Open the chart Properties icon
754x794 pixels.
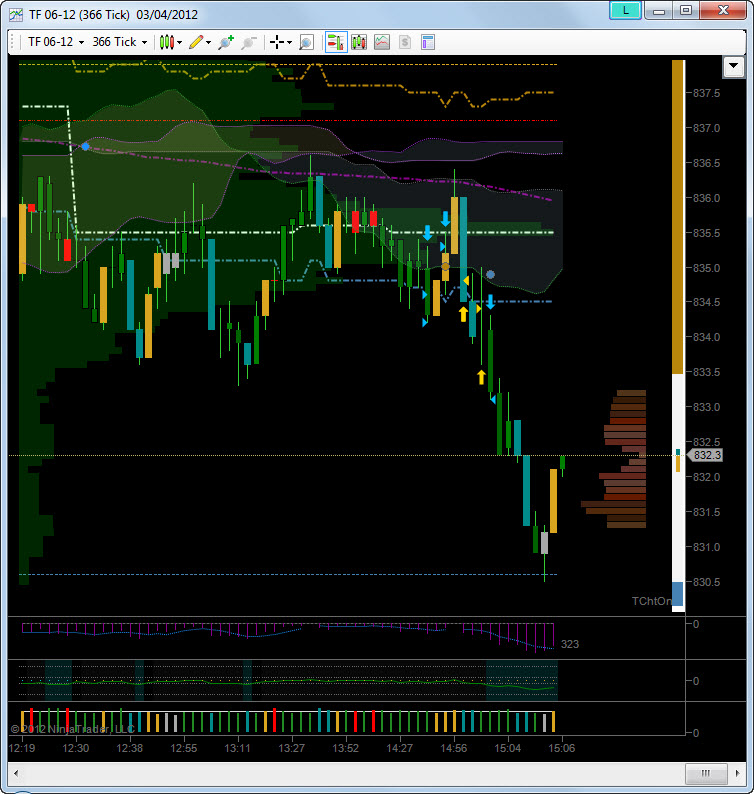(x=428, y=42)
